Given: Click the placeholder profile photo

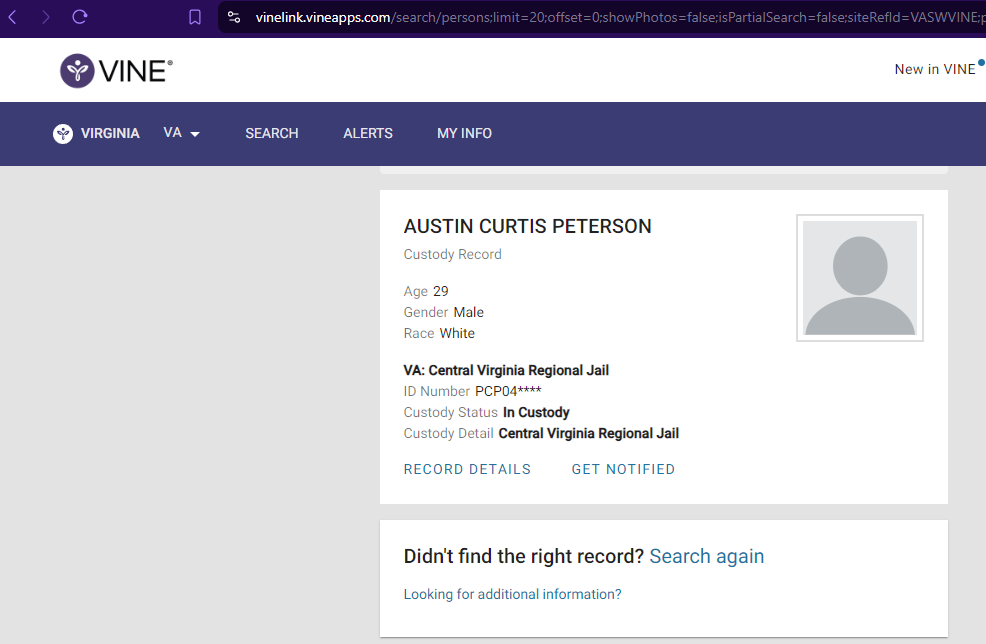Looking at the screenshot, I should point(860,278).
